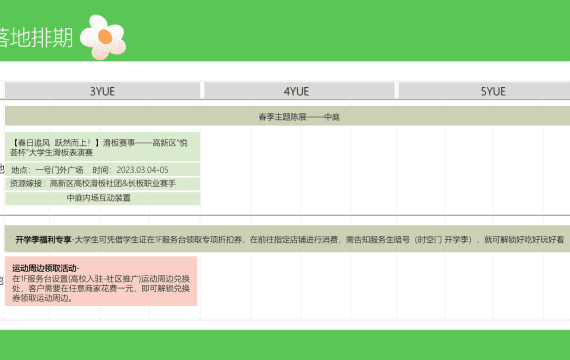The image size is (570, 360).
Task: Select the 滑板赛事 title cell
Action: click(103, 147)
